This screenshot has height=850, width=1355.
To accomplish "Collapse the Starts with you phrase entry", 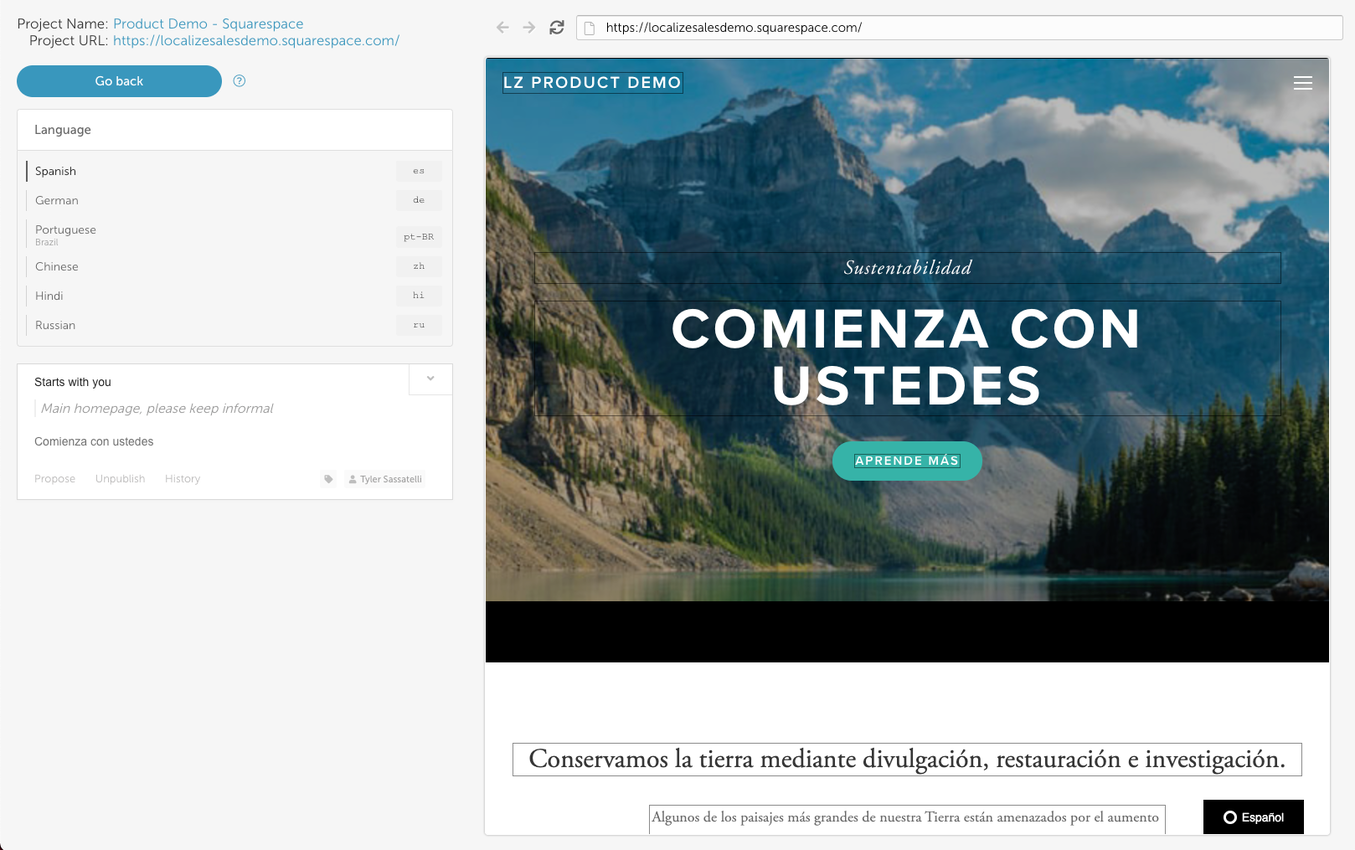I will (x=430, y=379).
